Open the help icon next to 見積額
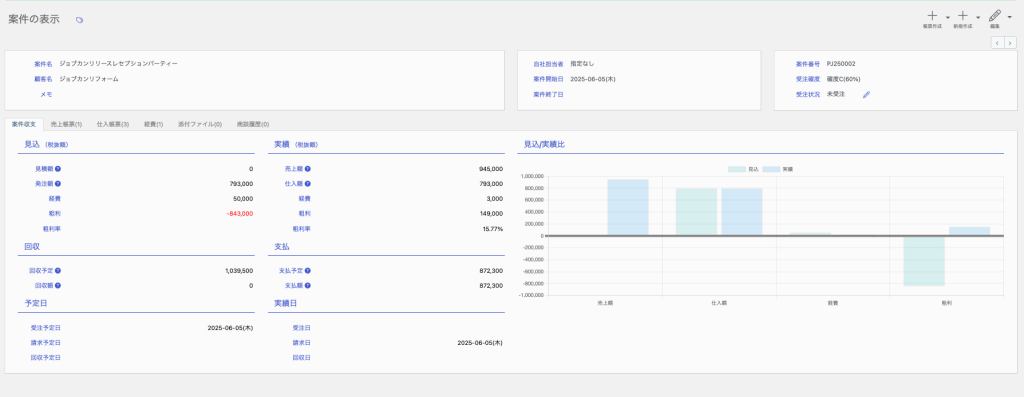This screenshot has width=1024, height=397. (57, 169)
